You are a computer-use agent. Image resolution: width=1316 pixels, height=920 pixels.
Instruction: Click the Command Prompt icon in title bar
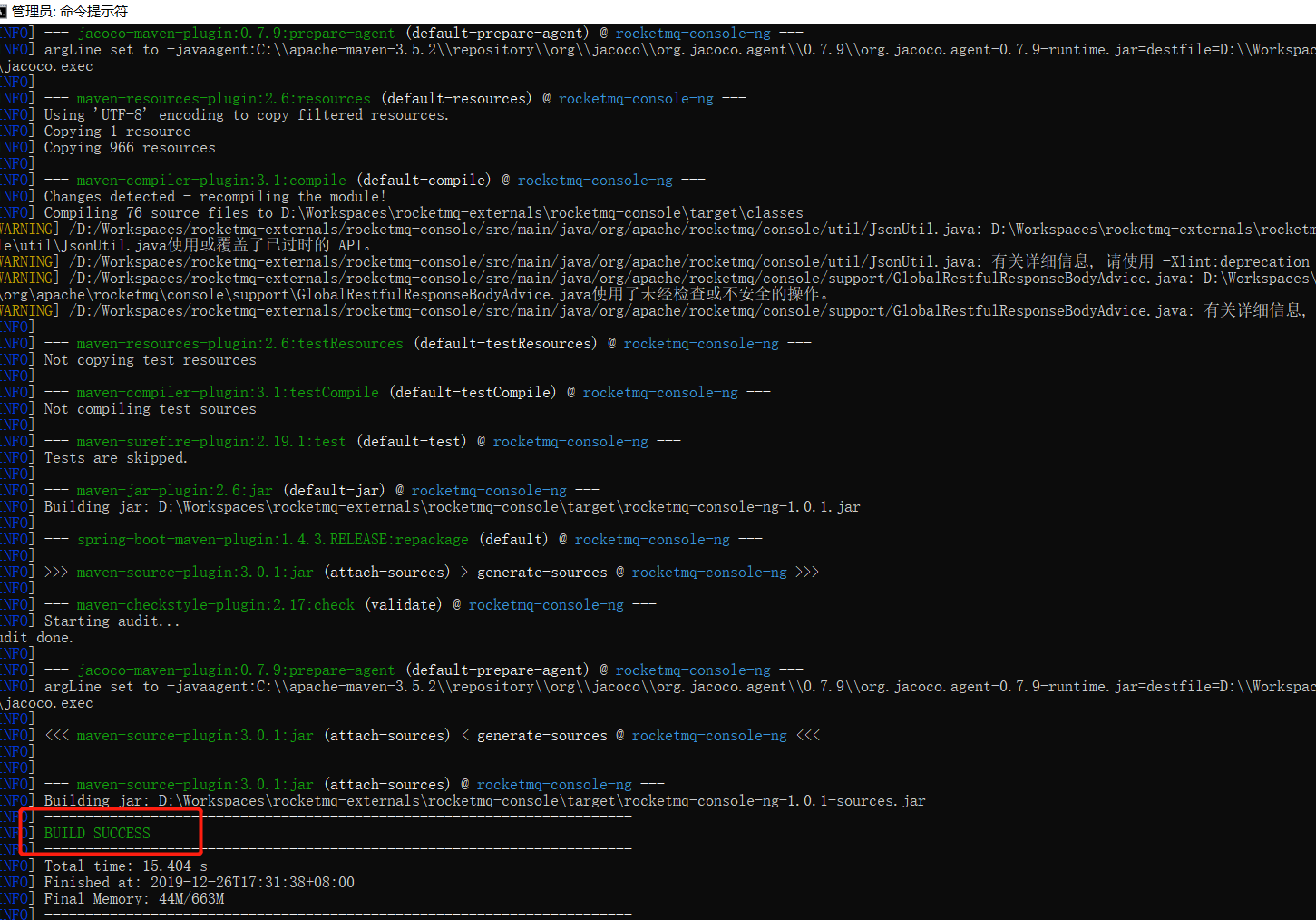[9, 11]
